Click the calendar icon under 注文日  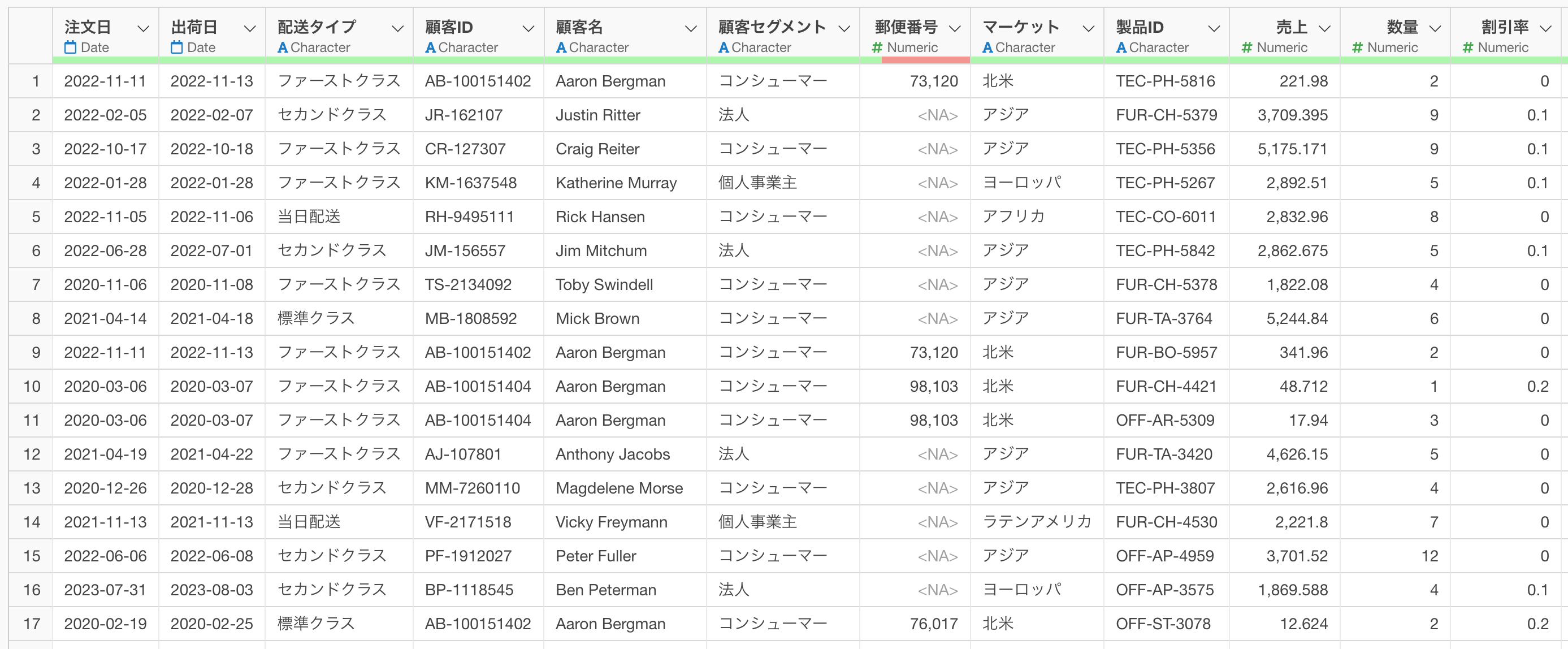[x=71, y=47]
